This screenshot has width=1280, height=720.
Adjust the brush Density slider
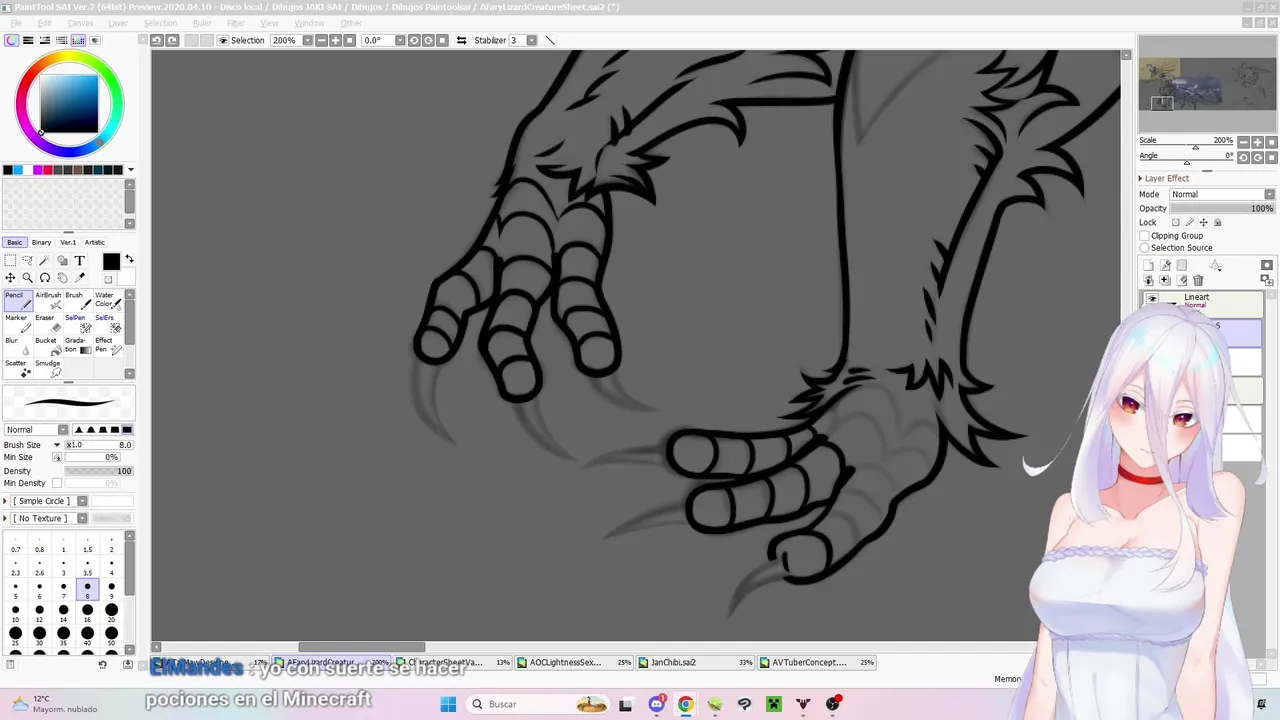[99, 471]
